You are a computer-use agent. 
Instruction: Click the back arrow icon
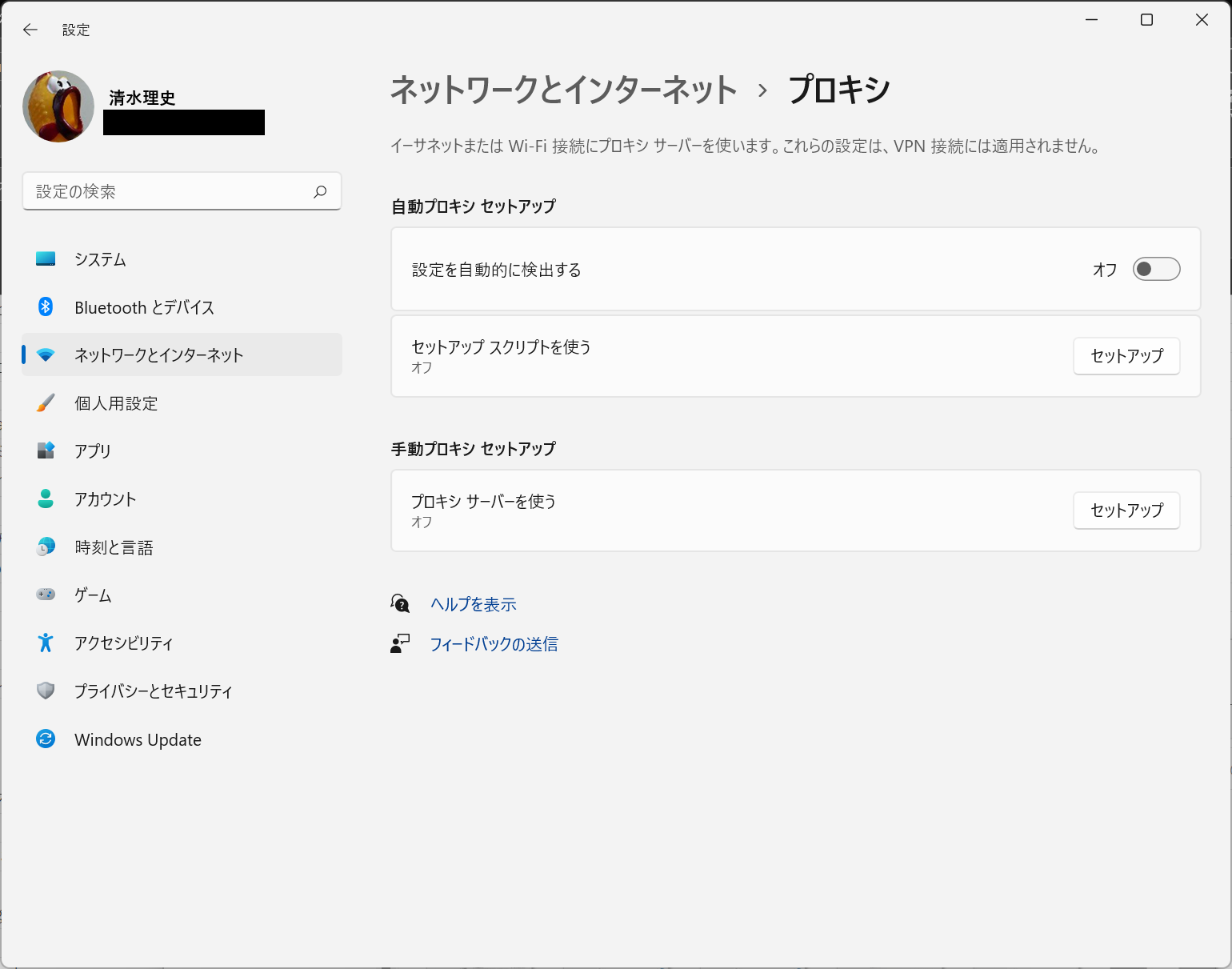click(x=30, y=30)
